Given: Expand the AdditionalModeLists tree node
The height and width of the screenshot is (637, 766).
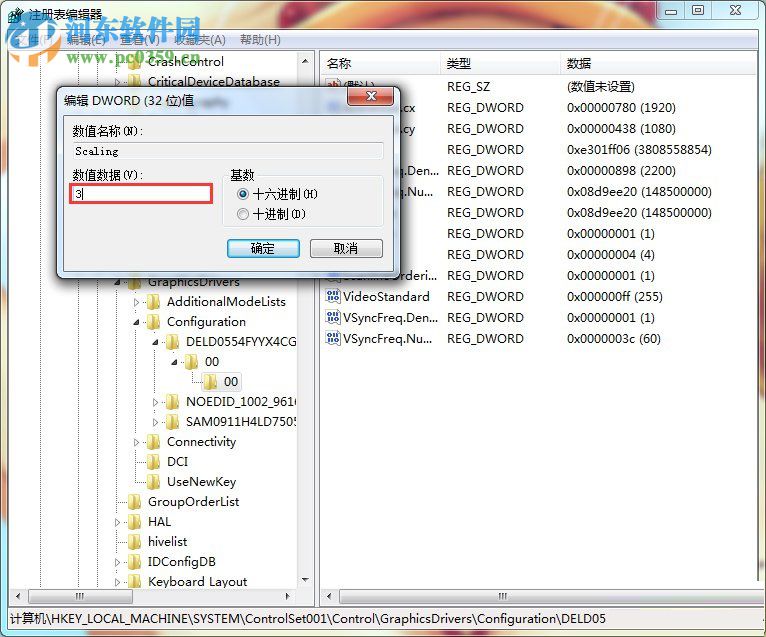Looking at the screenshot, I should (136, 302).
